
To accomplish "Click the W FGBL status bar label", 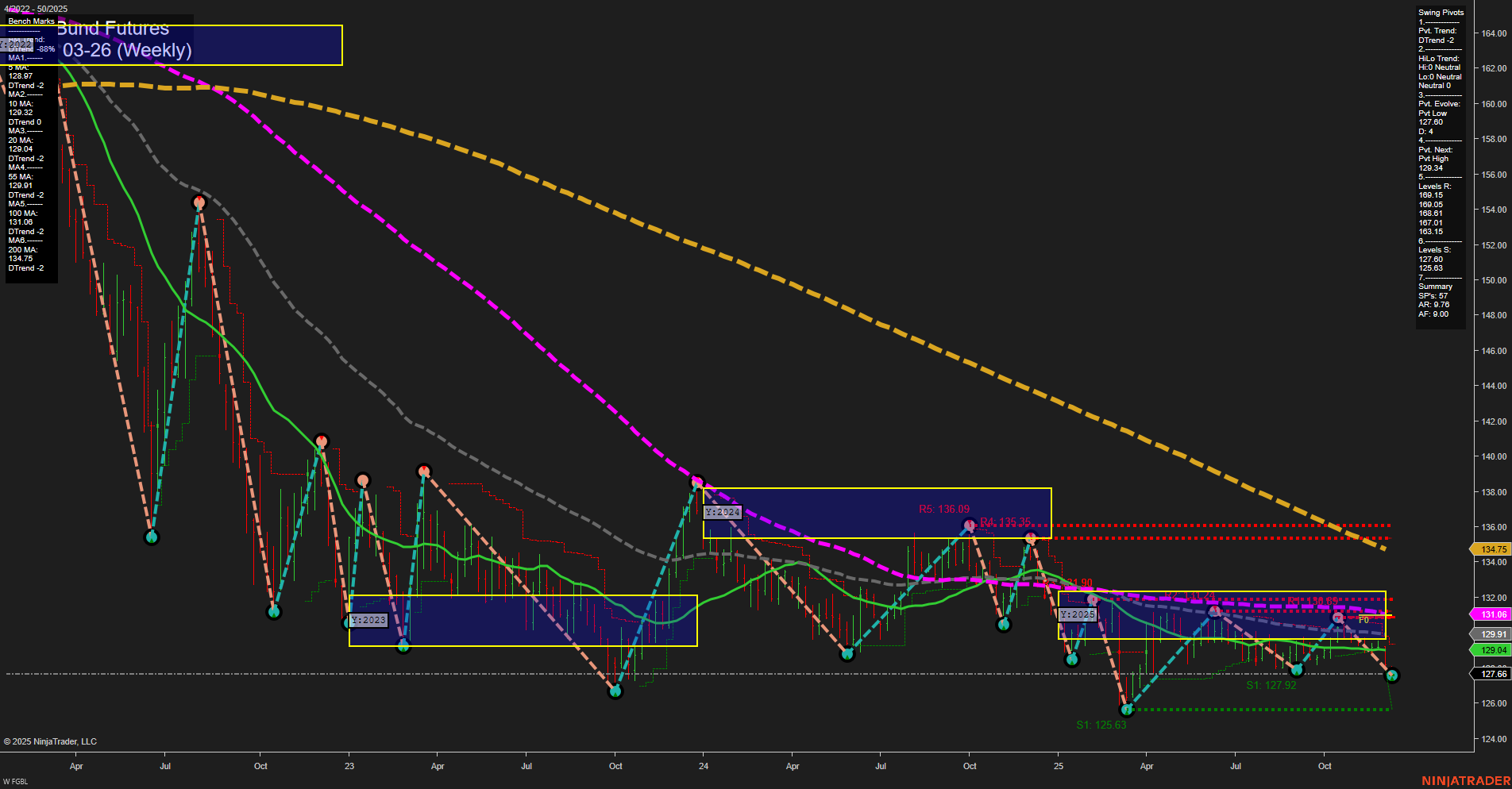I will tap(17, 781).
